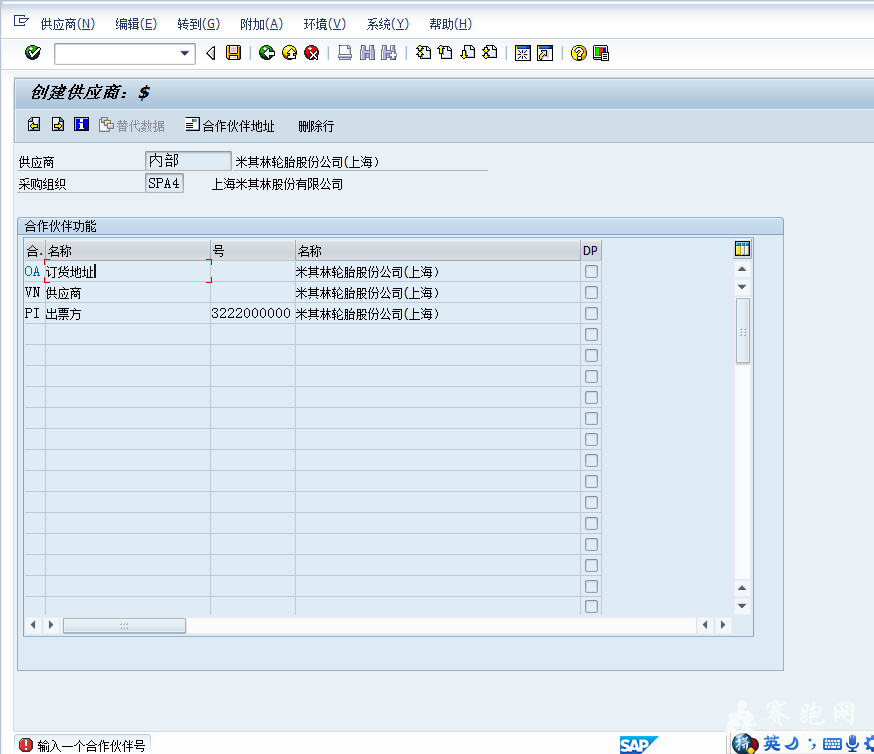Click left horizontal scroll-right arrow
Viewport: 874px width, 754px height.
[x=51, y=625]
